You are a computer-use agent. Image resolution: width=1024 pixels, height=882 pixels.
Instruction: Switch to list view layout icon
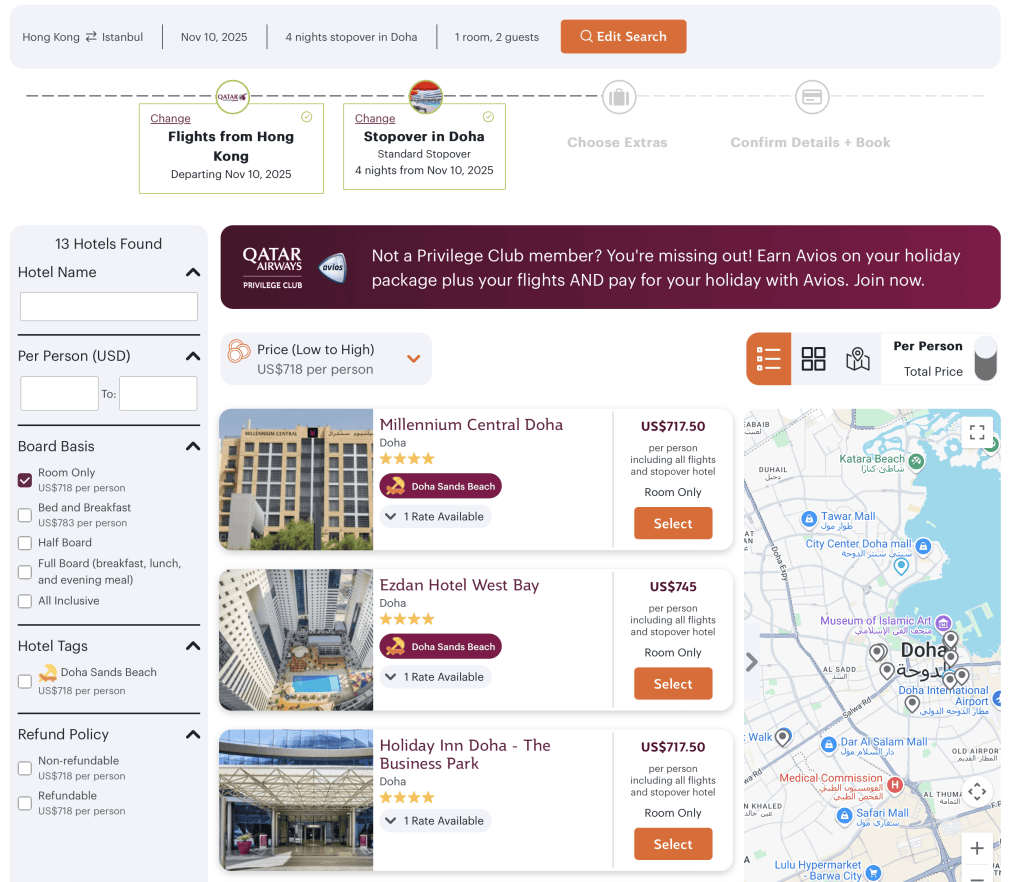(x=768, y=359)
